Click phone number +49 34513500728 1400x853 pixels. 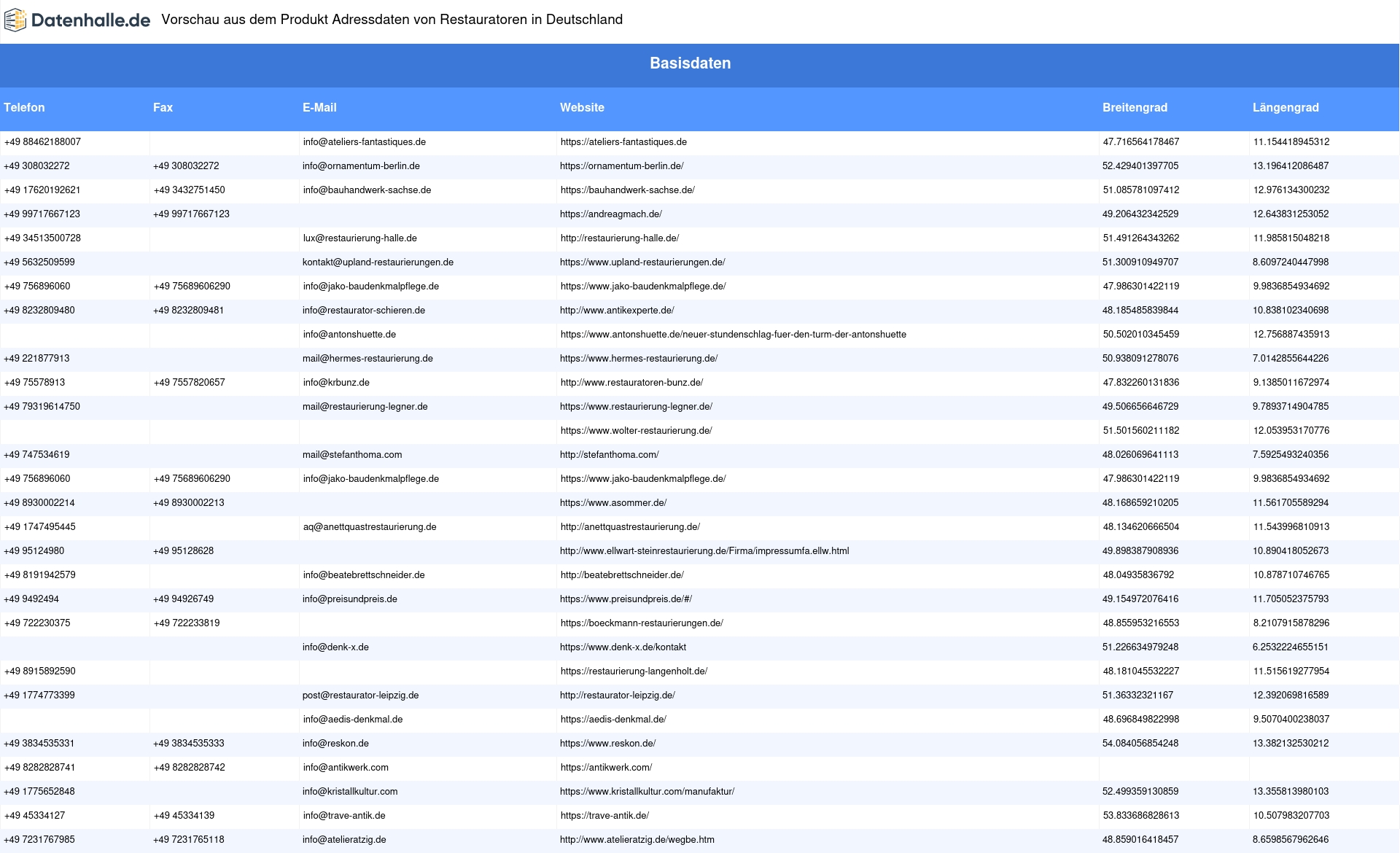click(x=42, y=238)
